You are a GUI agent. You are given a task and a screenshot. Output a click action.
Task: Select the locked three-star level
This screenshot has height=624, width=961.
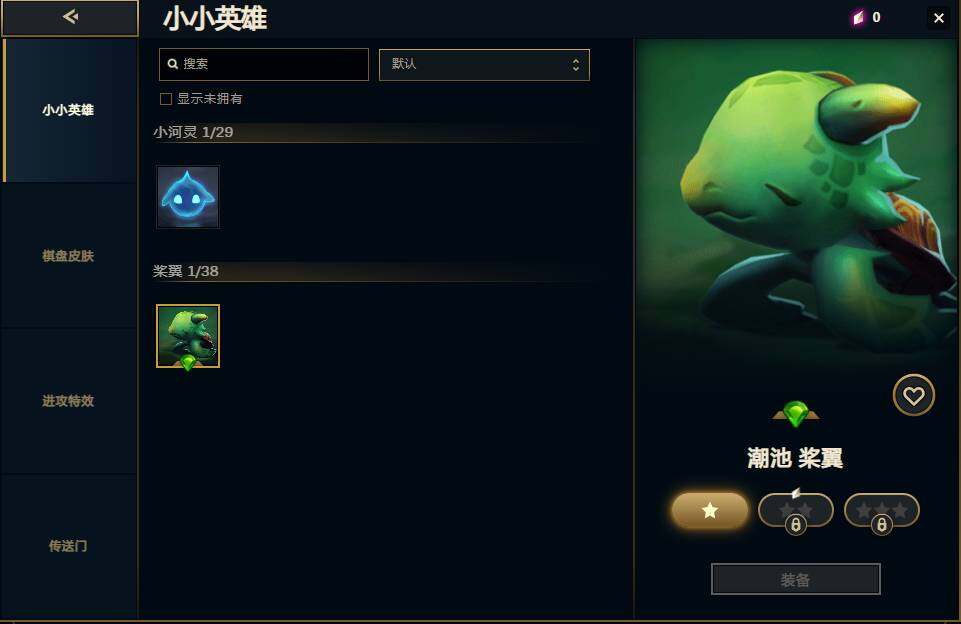pos(881,511)
